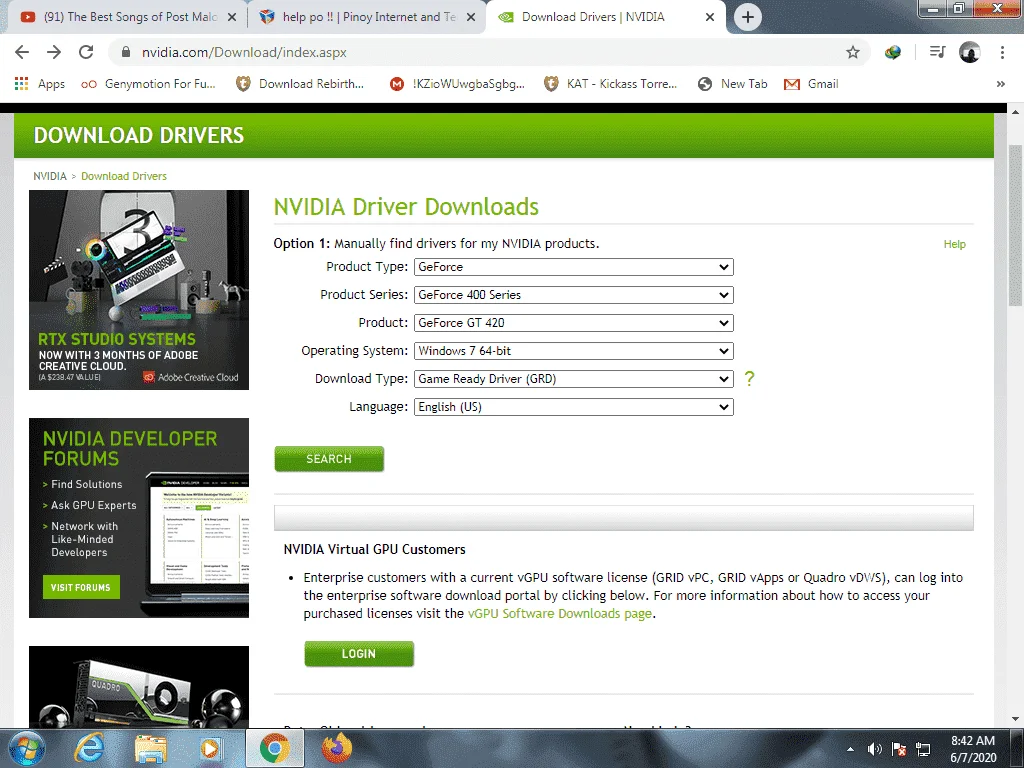
Task: Bookmark this page with the star icon
Action: click(x=853, y=52)
